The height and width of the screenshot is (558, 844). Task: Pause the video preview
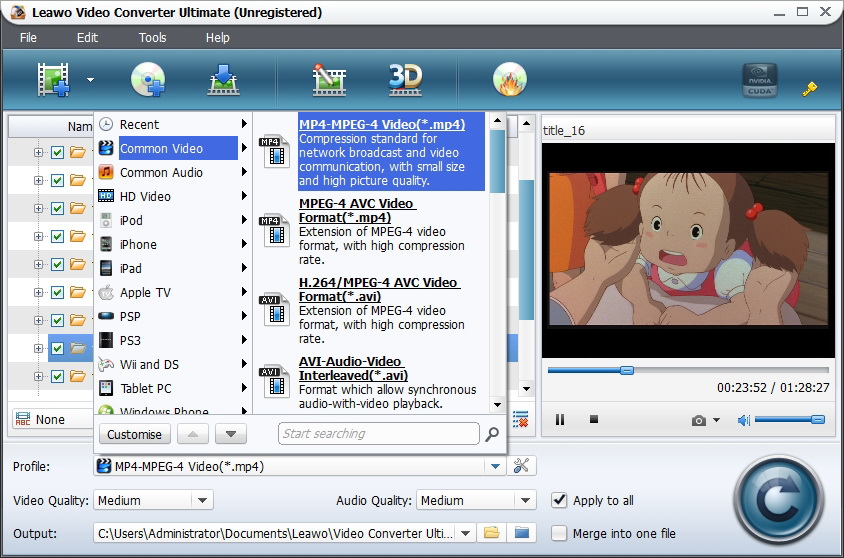pos(560,420)
